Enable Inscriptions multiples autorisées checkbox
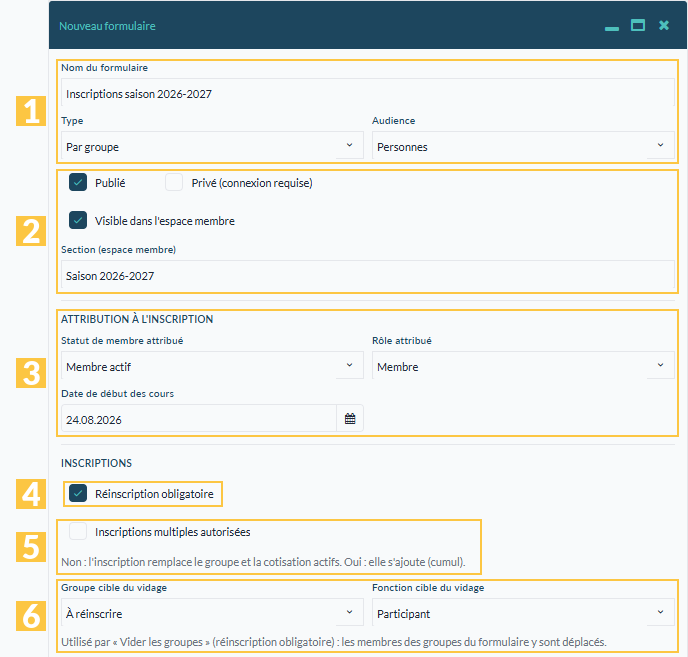 coord(78,531)
